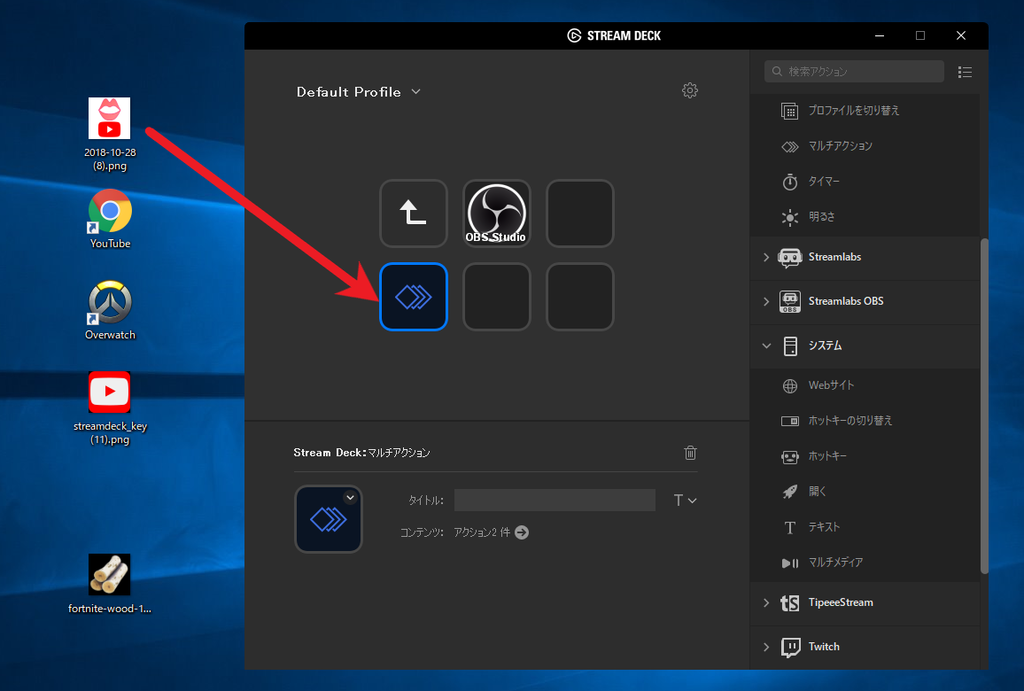Image resolution: width=1024 pixels, height=691 pixels.
Task: Select the YouTube Chrome desktop shortcut
Action: coord(110,219)
